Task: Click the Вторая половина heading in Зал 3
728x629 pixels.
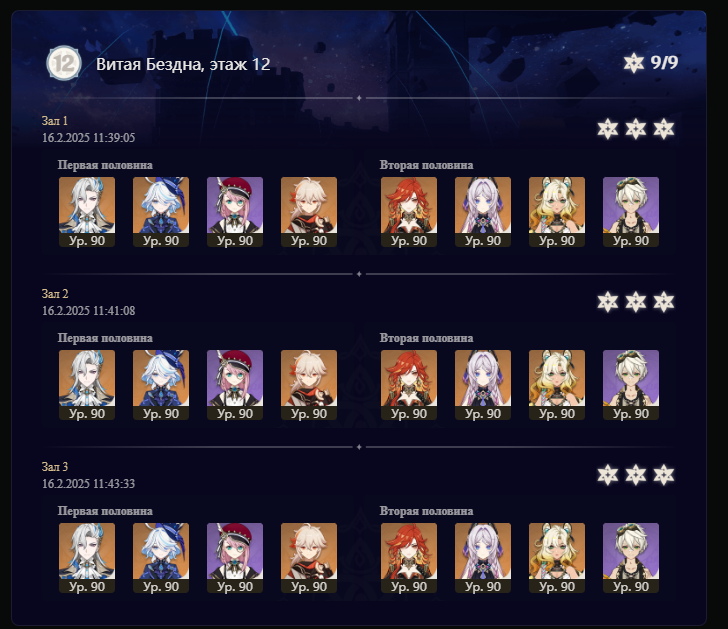Action: [426, 511]
